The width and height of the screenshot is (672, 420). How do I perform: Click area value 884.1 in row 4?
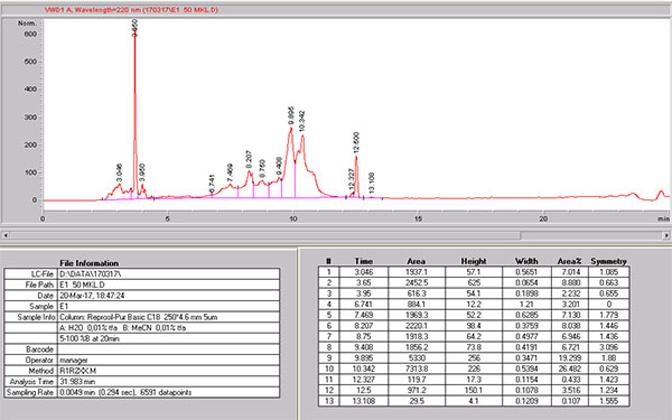coord(417,304)
